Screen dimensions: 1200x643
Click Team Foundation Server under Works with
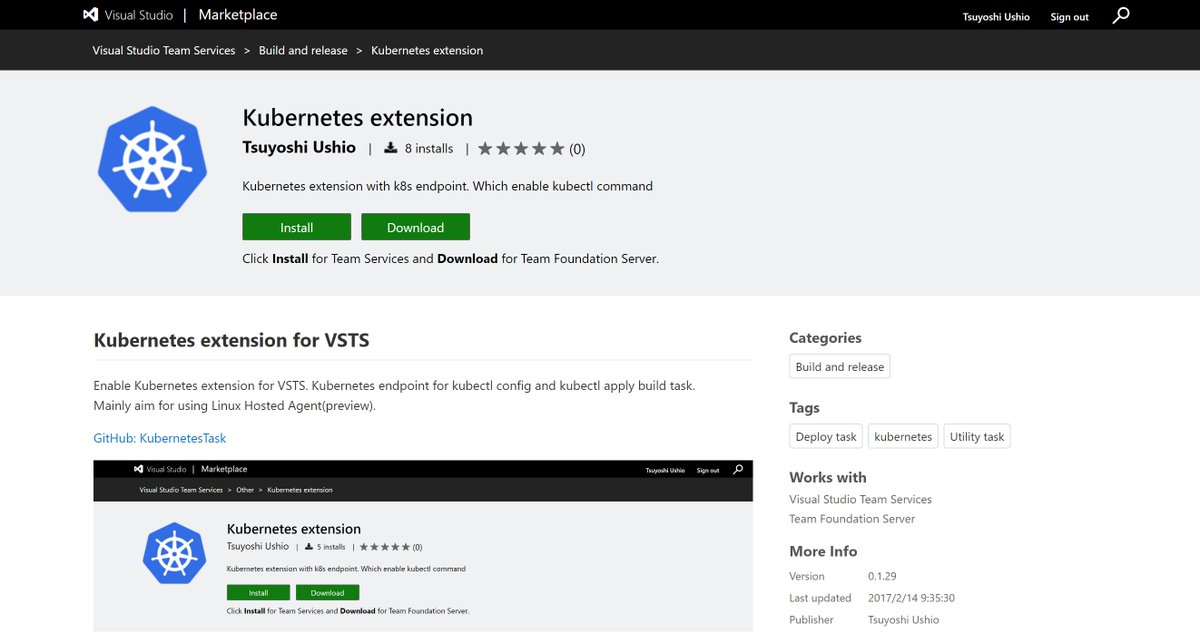(x=852, y=519)
